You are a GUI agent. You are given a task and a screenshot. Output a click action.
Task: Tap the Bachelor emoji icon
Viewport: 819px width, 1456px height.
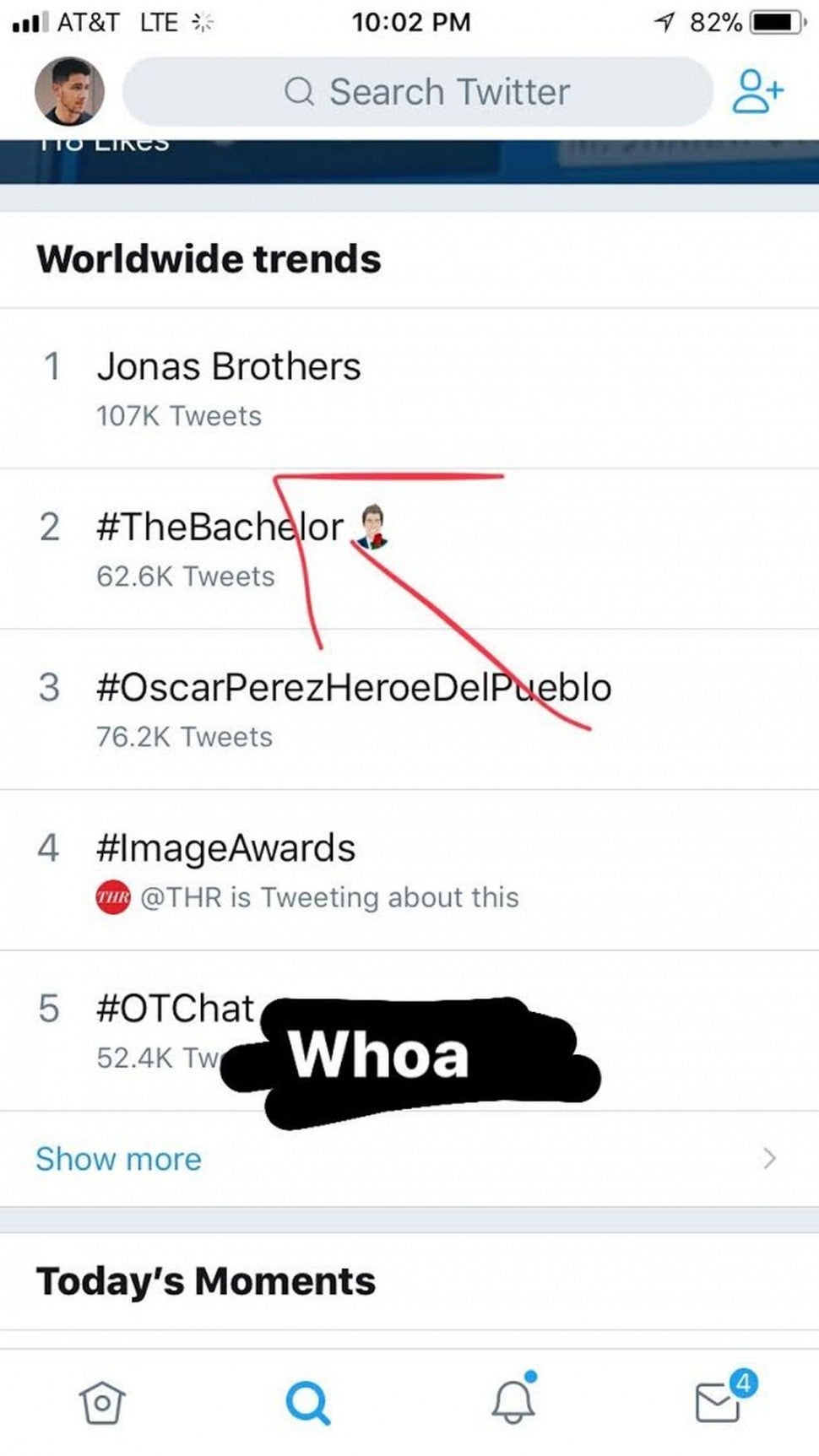point(372,527)
